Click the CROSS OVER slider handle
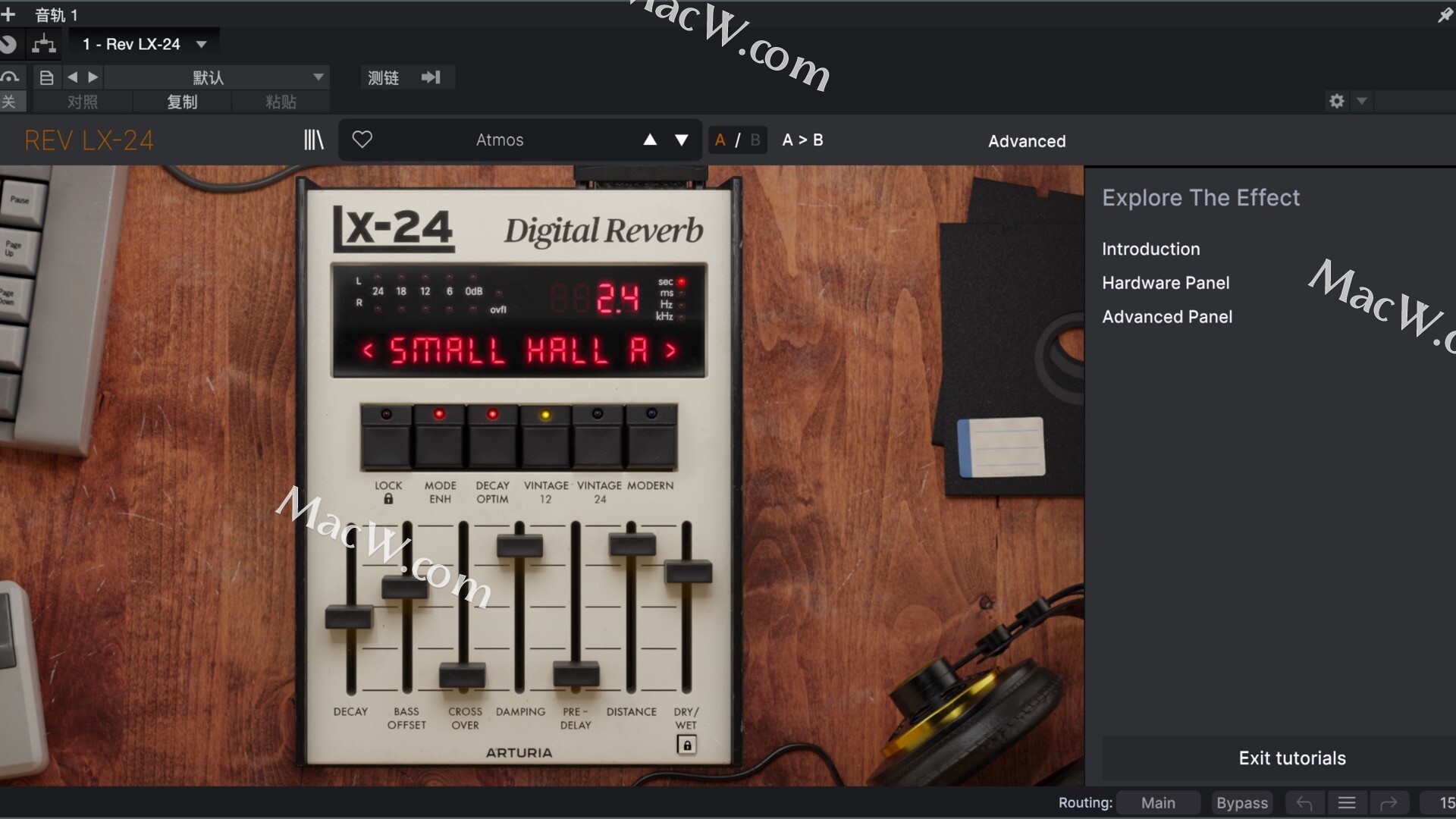Image resolution: width=1456 pixels, height=819 pixels. 463,674
